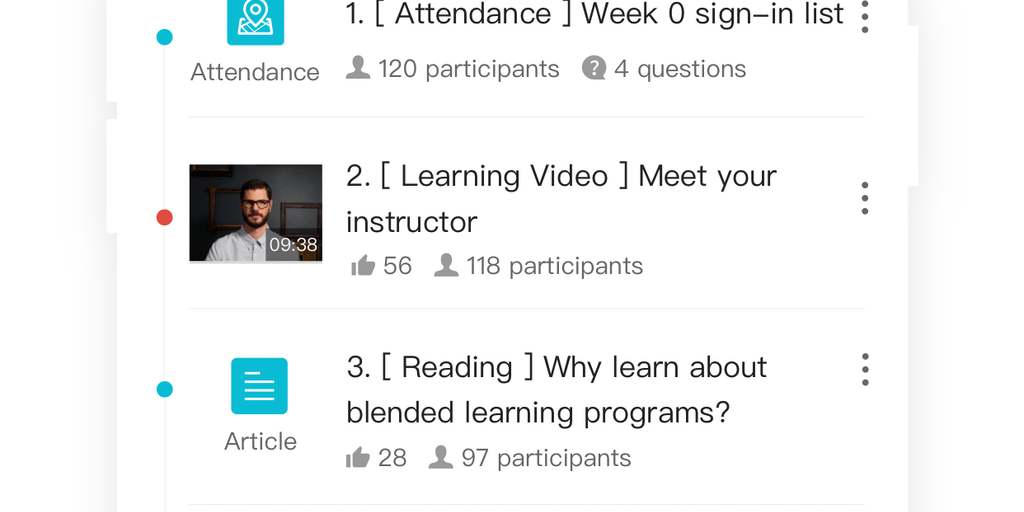Click the blue timeline dot for Attendance

(x=165, y=37)
